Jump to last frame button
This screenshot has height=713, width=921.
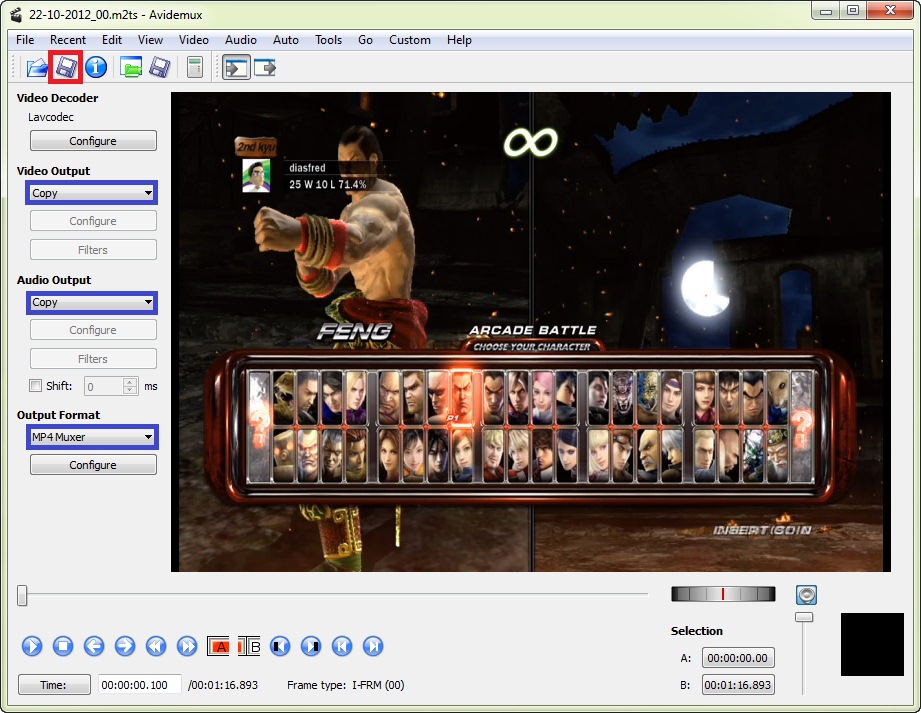[x=373, y=646]
